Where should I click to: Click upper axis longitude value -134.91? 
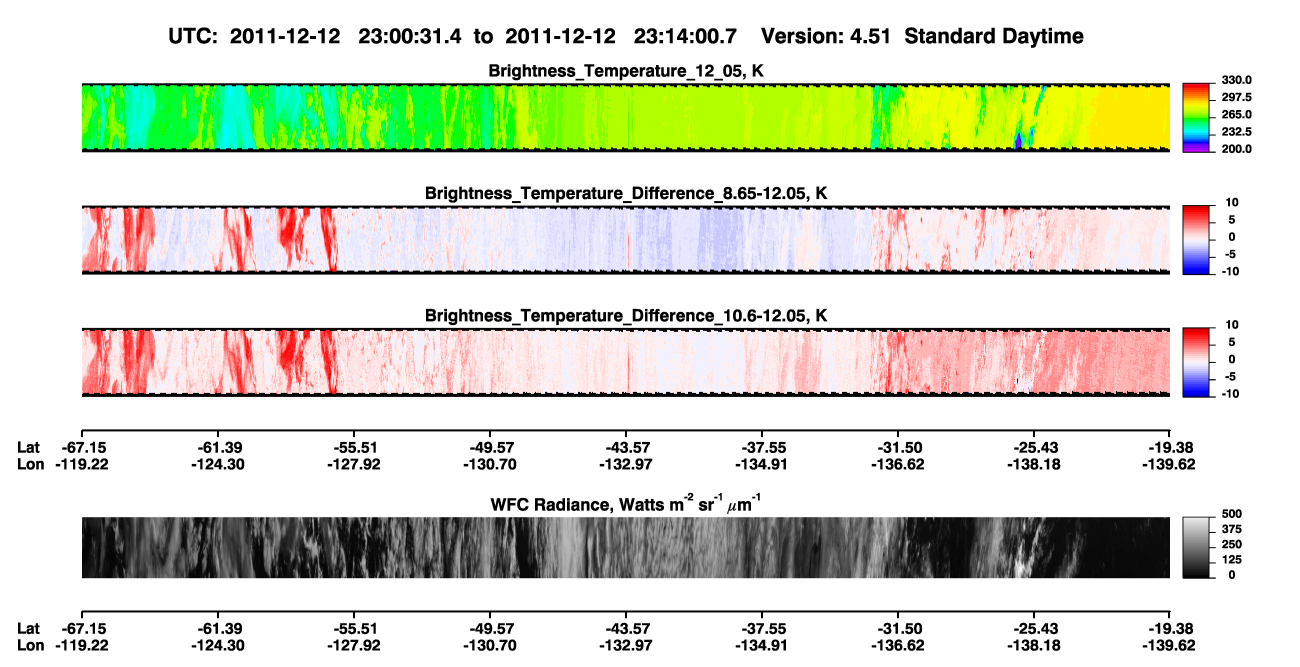tap(761, 464)
